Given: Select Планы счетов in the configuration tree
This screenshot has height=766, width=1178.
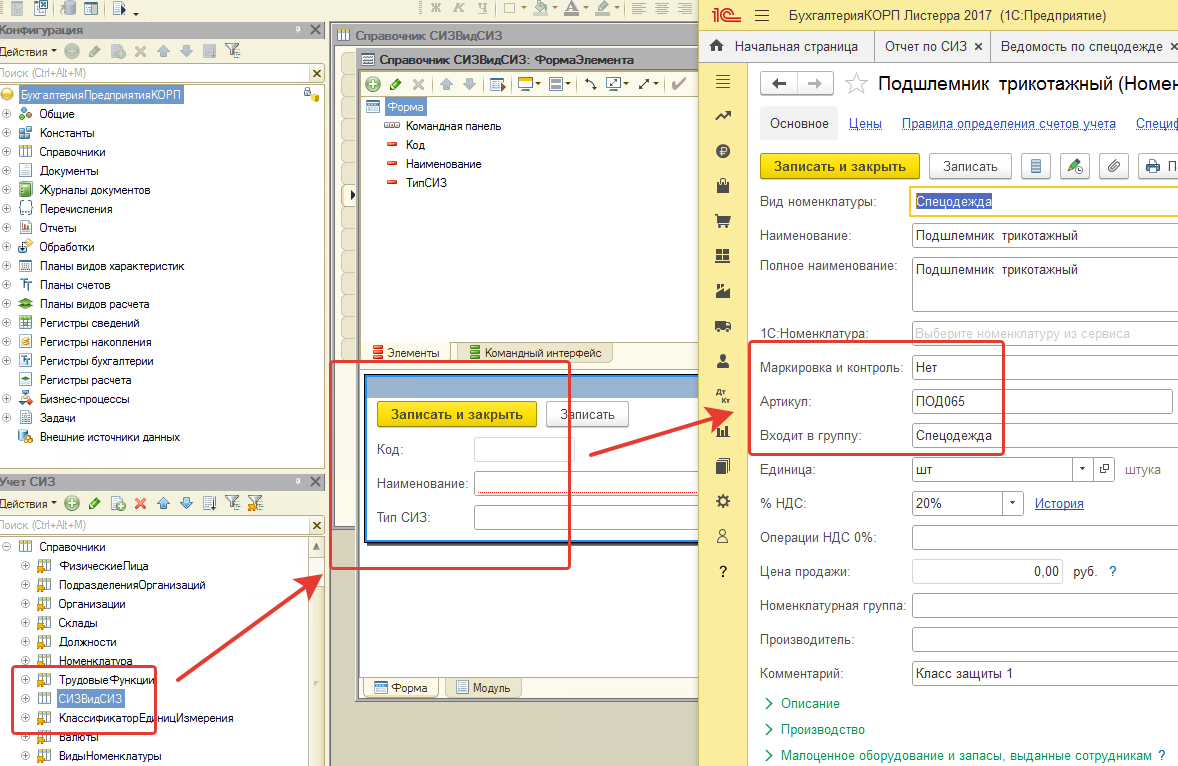Looking at the screenshot, I should coord(75,285).
